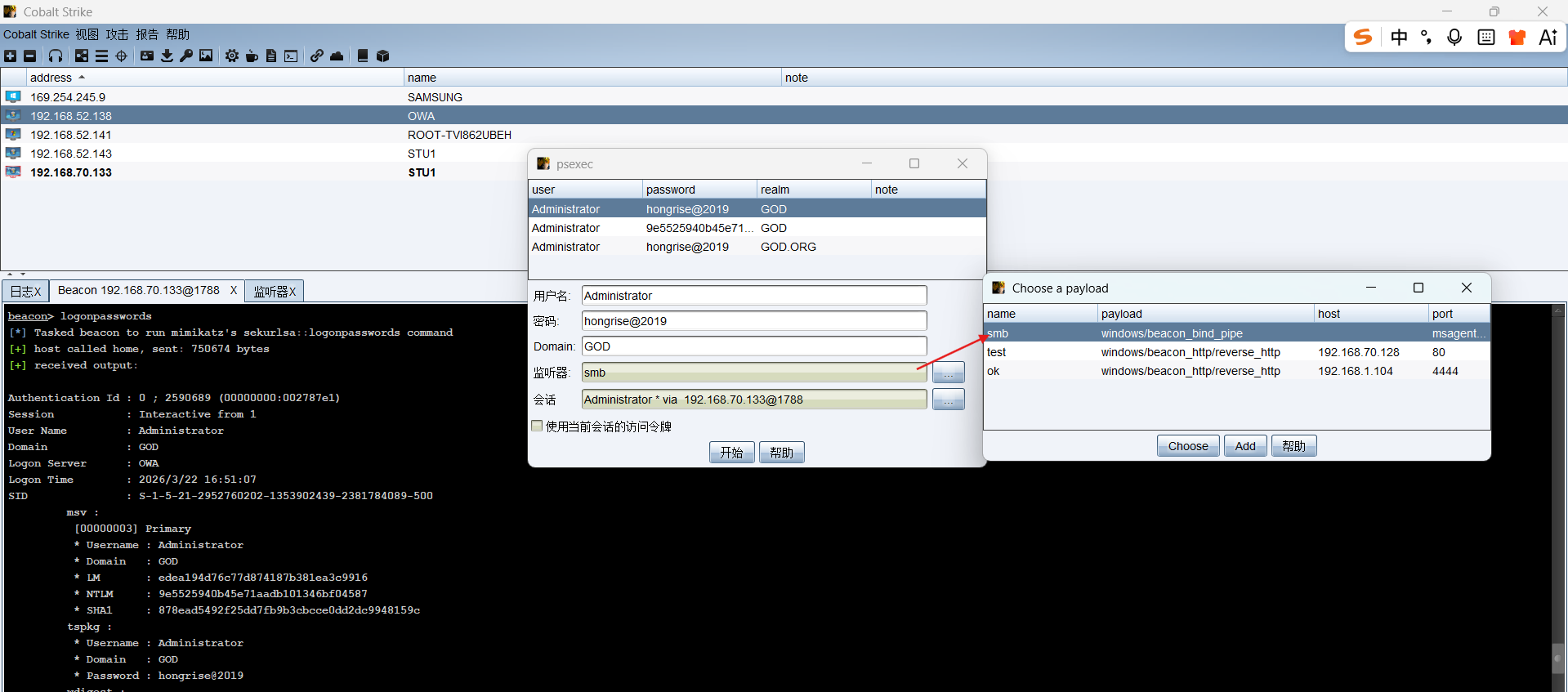Open Help via the book icon
The height and width of the screenshot is (692, 1568).
click(363, 56)
